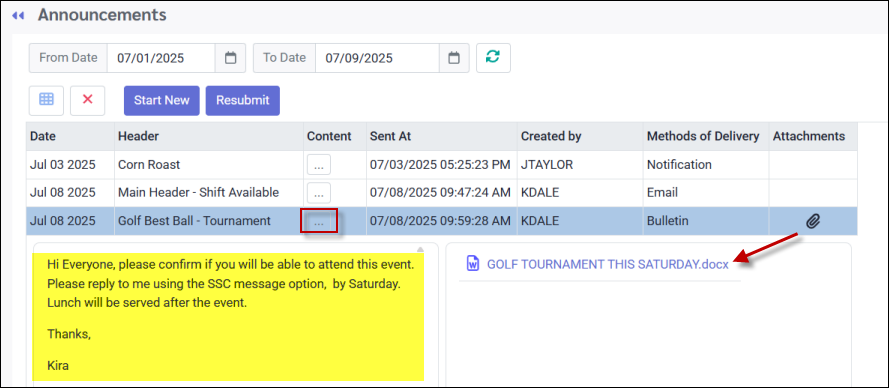Click the Content column header
This screenshot has width=889, height=388.
pyautogui.click(x=335, y=136)
